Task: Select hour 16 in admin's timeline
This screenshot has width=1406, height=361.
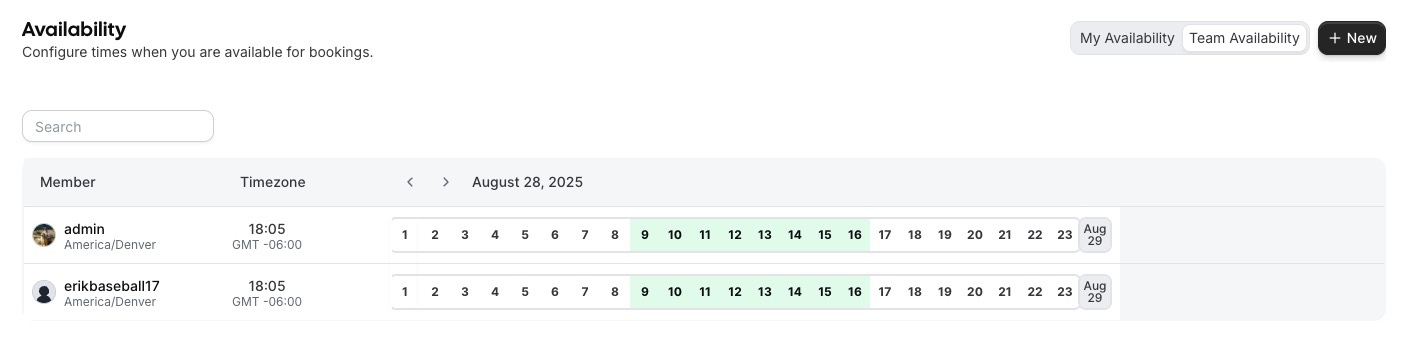Action: (855, 235)
